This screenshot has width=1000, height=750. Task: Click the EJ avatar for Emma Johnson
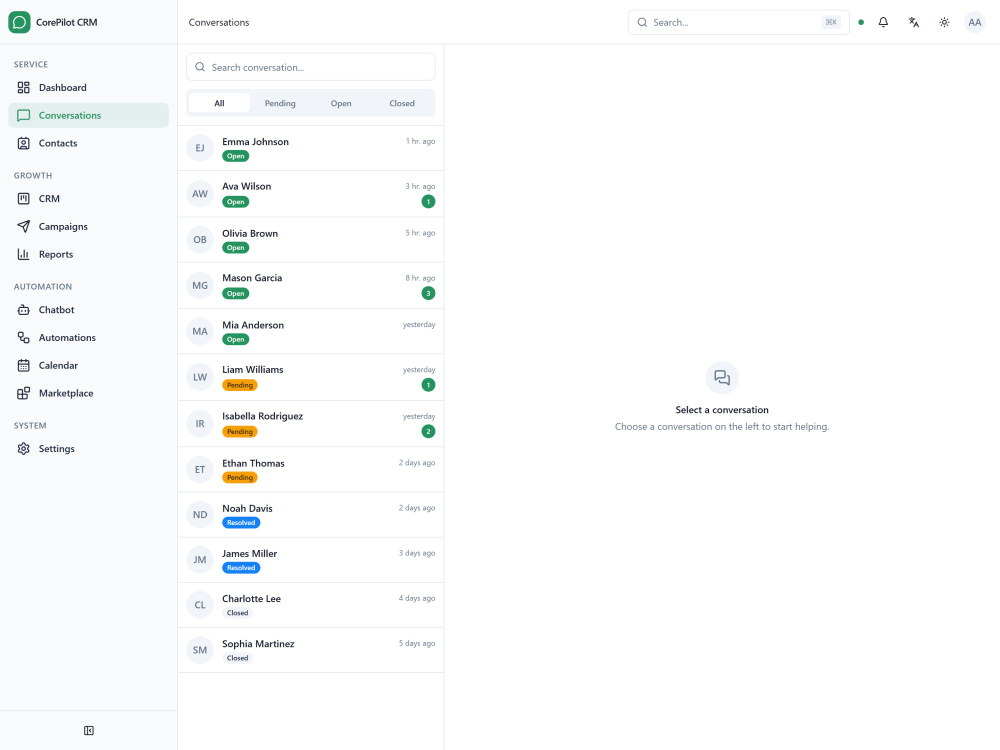(200, 148)
